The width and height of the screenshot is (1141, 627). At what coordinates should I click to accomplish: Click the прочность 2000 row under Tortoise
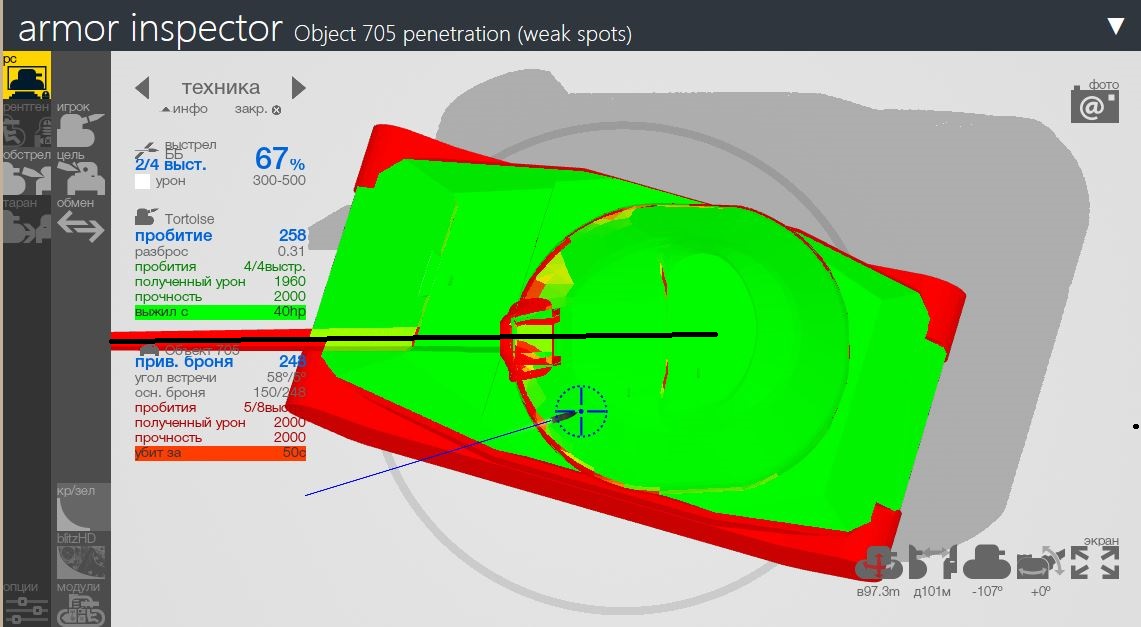[220, 297]
